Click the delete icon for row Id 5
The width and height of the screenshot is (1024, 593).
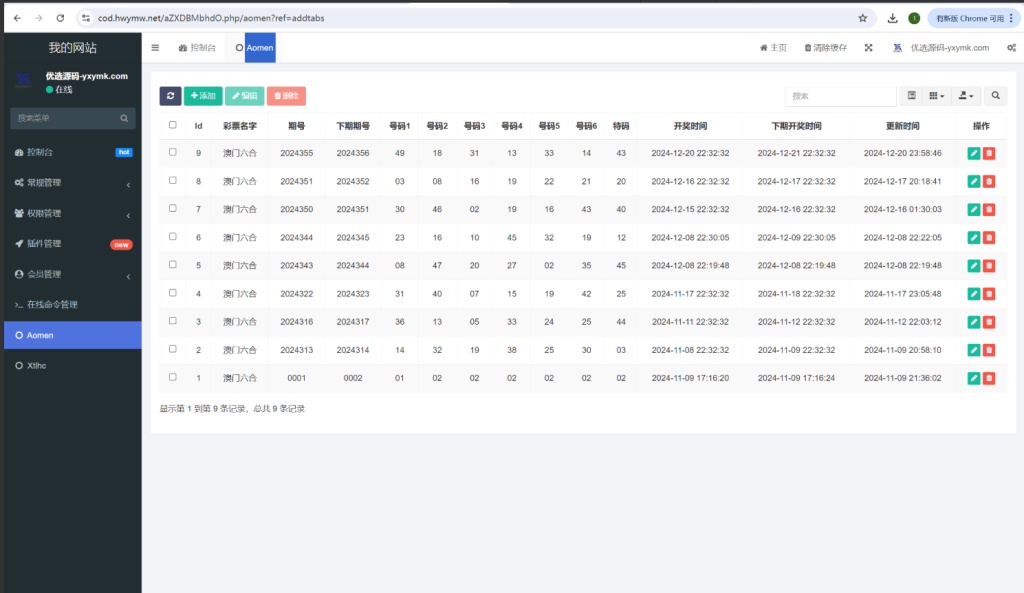coord(989,266)
